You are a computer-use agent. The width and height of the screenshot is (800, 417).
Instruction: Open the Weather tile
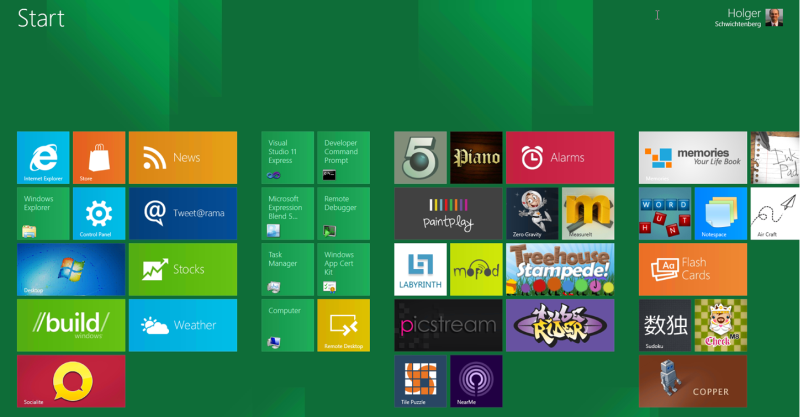pos(183,325)
